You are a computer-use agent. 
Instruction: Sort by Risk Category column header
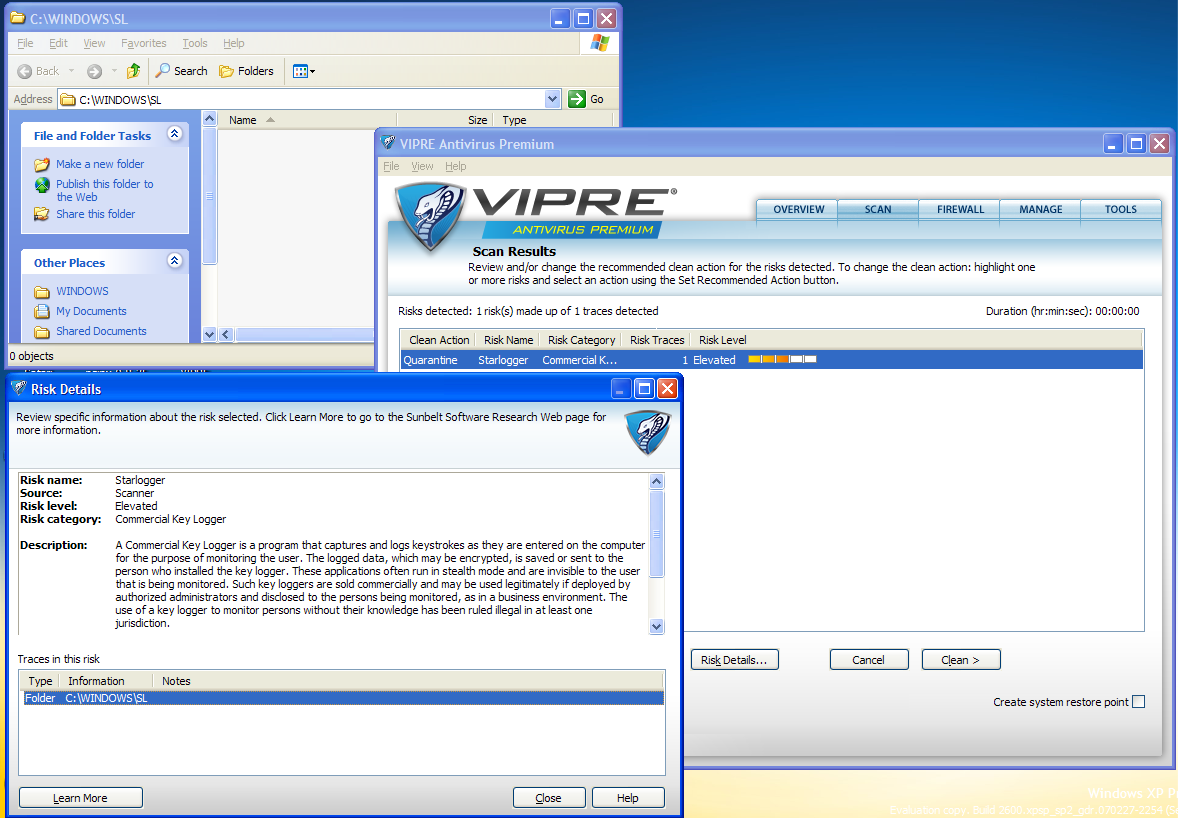pos(581,340)
